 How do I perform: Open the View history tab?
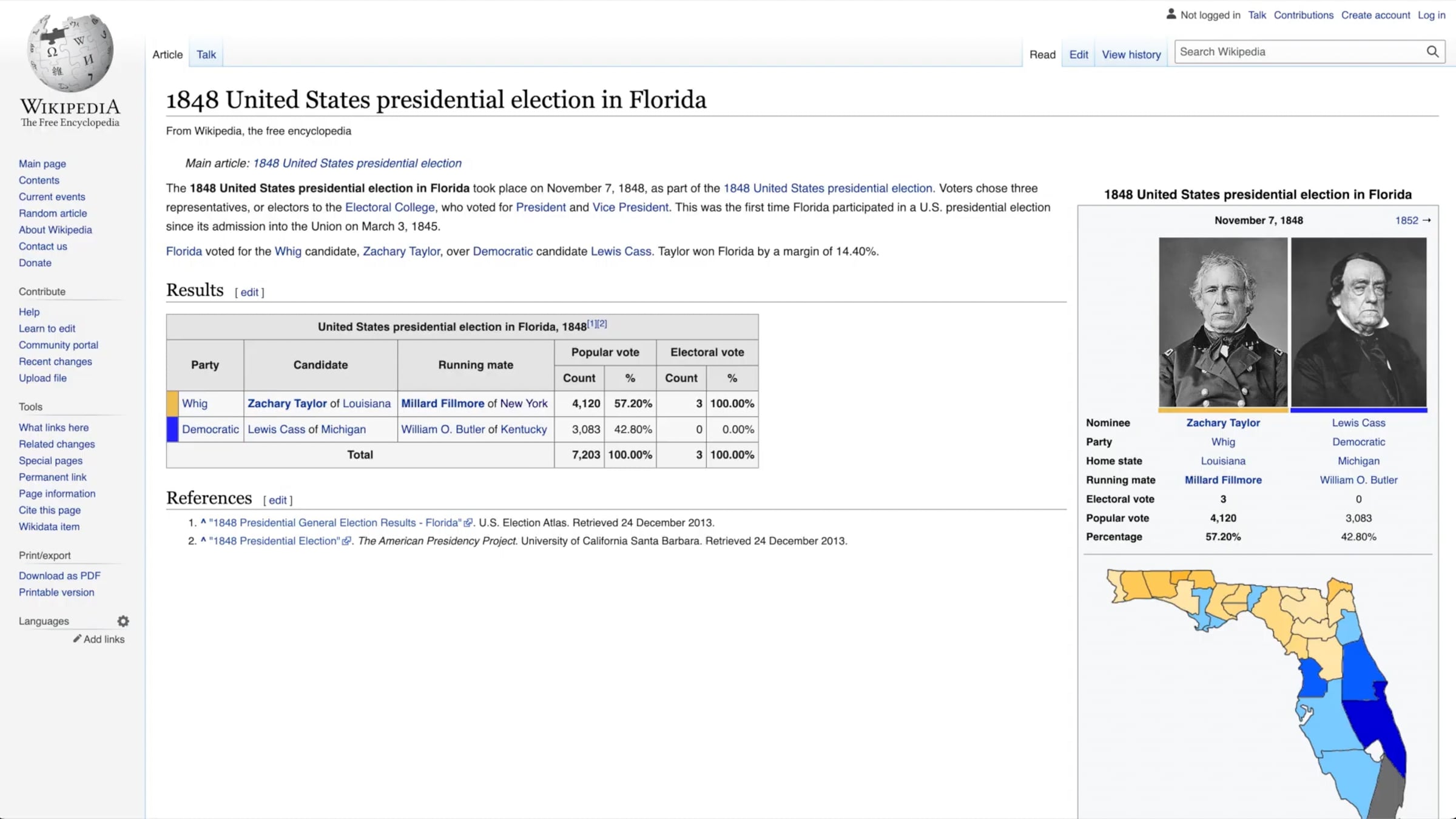1131,55
